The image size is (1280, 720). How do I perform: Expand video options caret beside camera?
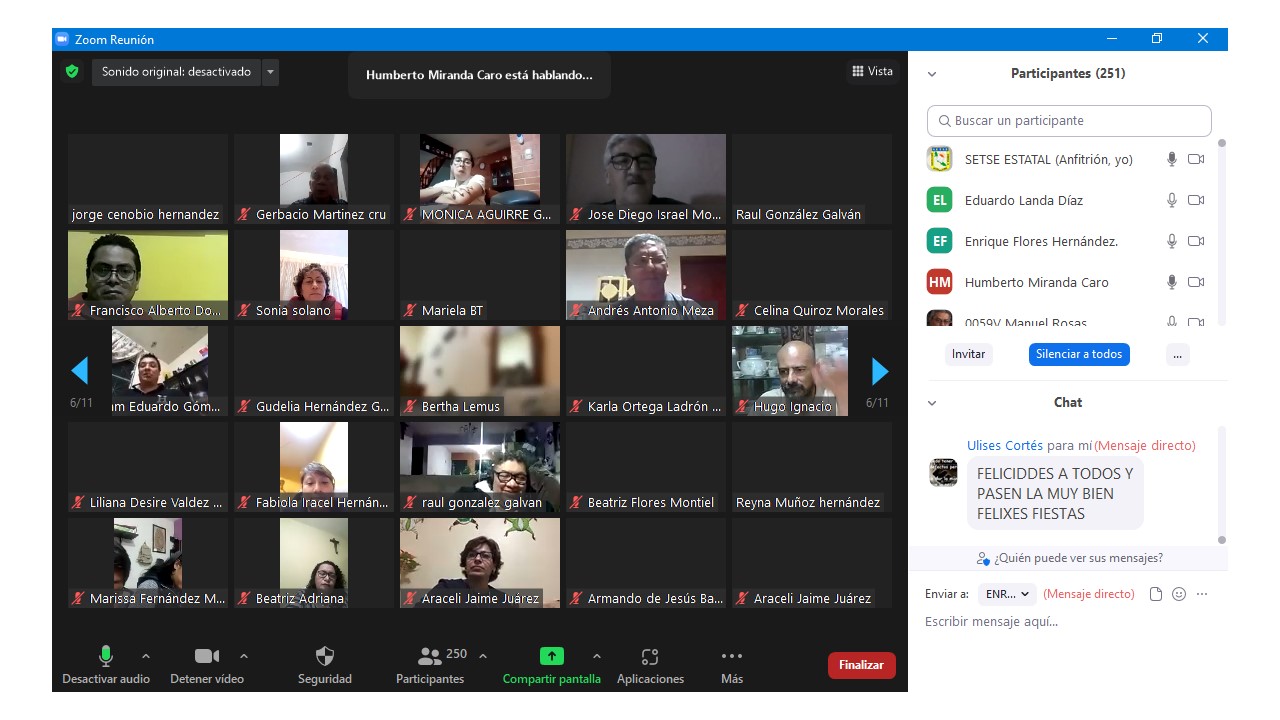pos(244,656)
